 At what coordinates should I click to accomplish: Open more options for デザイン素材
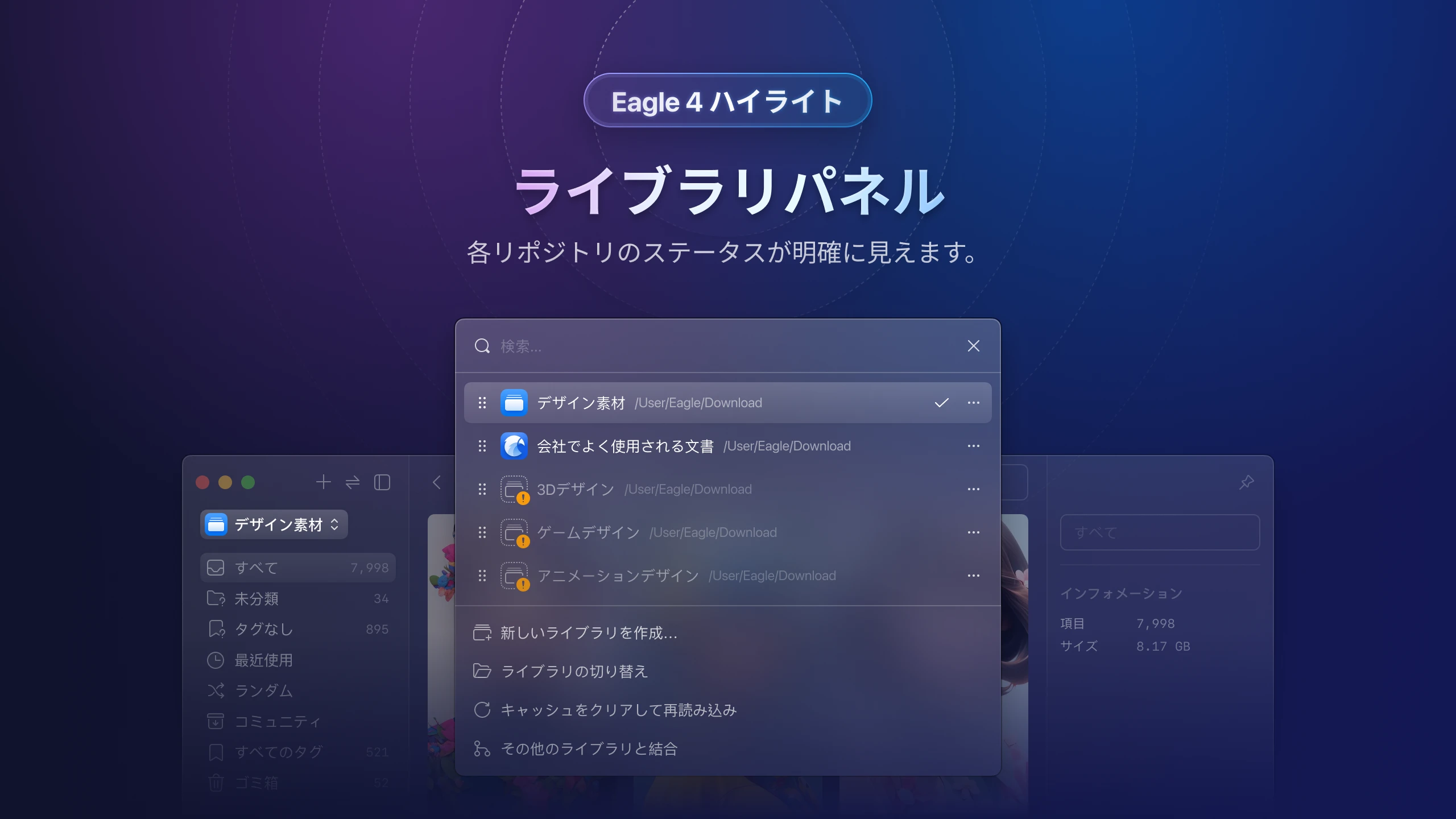point(973,403)
